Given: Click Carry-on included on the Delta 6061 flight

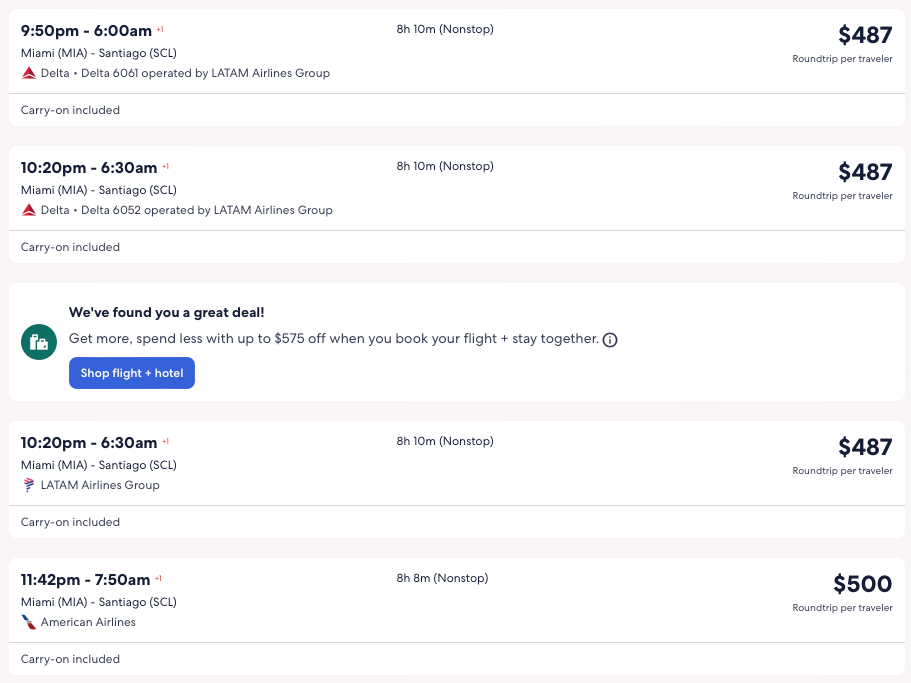Looking at the screenshot, I should [x=70, y=110].
